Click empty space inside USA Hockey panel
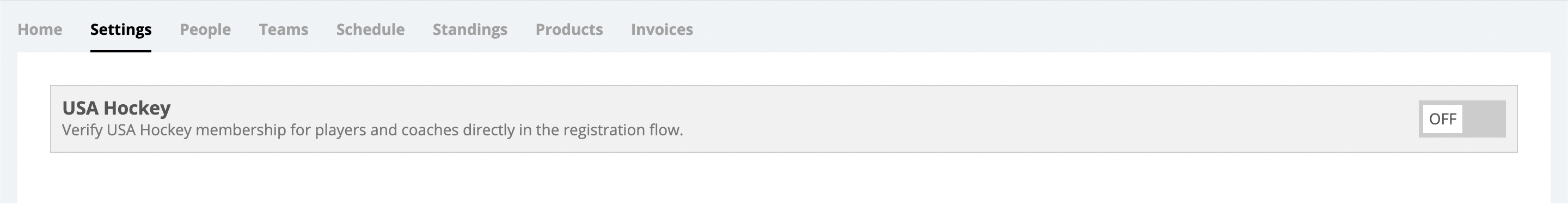The image size is (1568, 203). coord(1035,119)
